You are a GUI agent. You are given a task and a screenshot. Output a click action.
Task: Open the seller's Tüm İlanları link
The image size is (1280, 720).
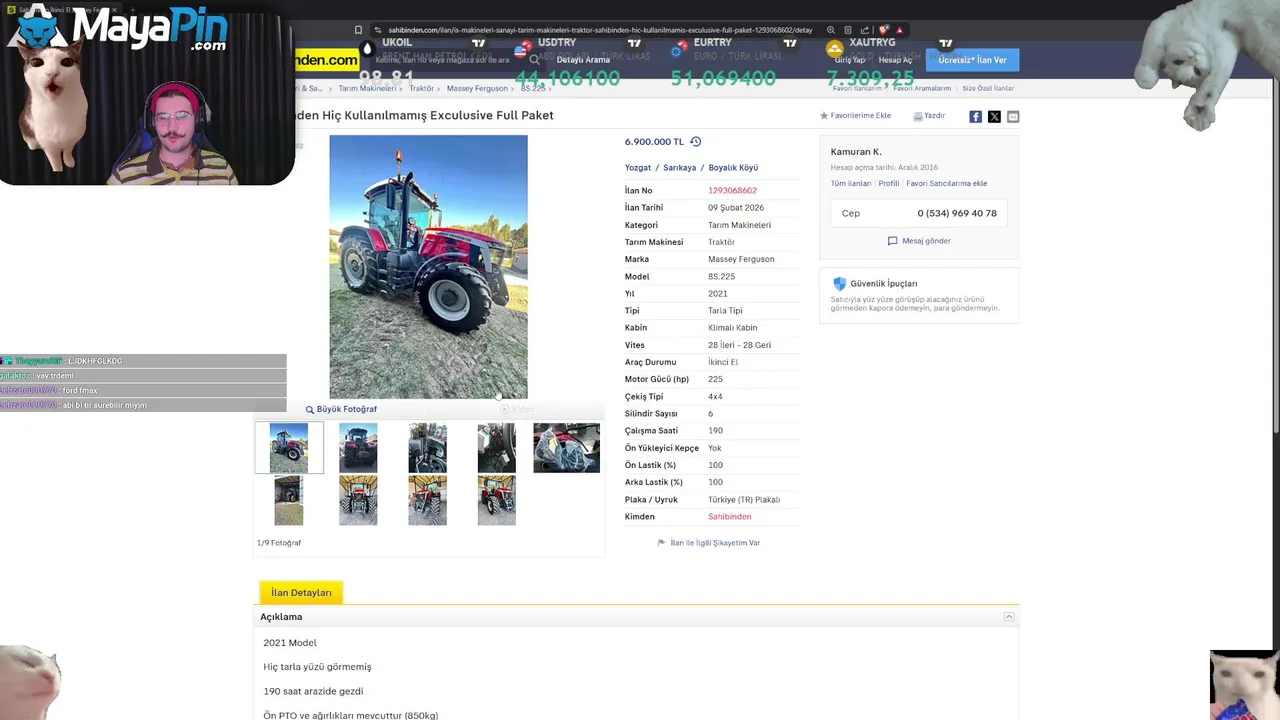tap(851, 184)
